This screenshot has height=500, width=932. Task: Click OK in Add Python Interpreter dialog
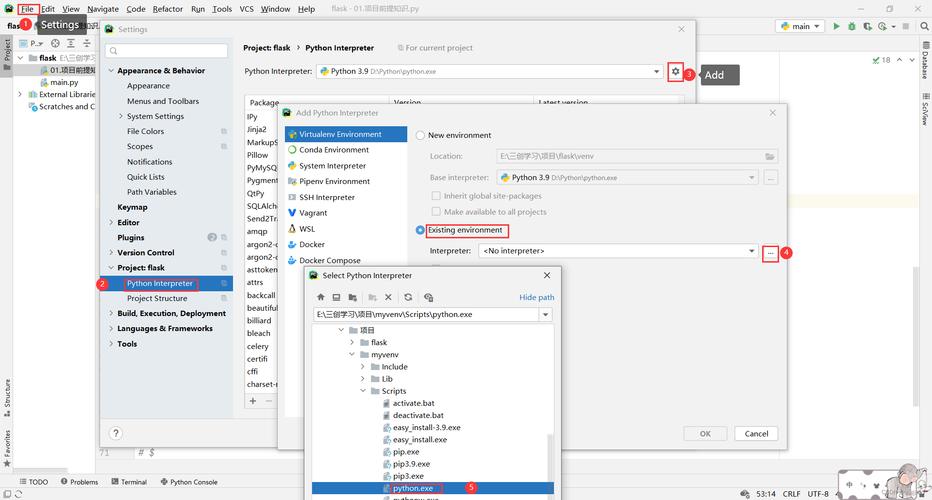coord(705,433)
